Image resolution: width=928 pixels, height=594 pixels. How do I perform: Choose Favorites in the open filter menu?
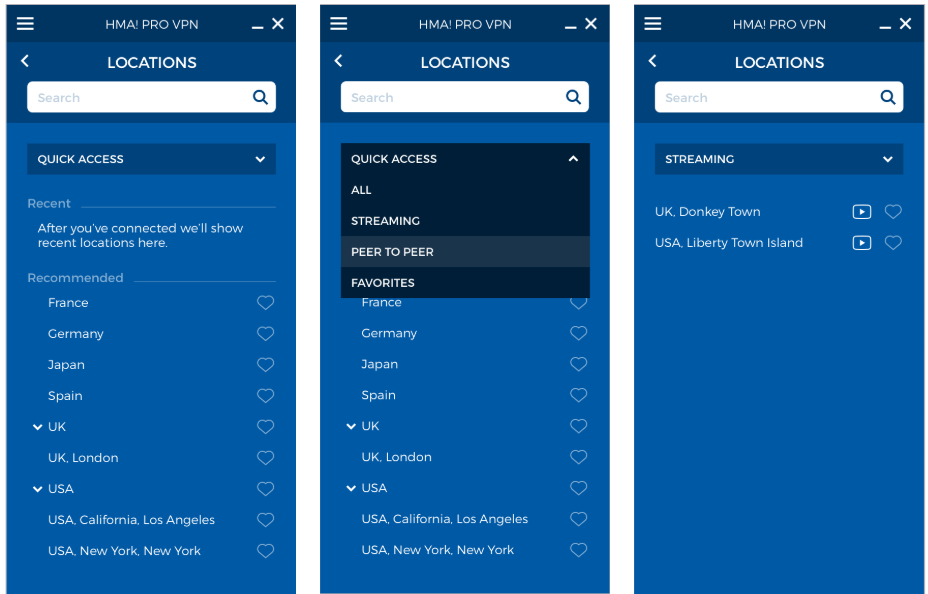[x=383, y=283]
